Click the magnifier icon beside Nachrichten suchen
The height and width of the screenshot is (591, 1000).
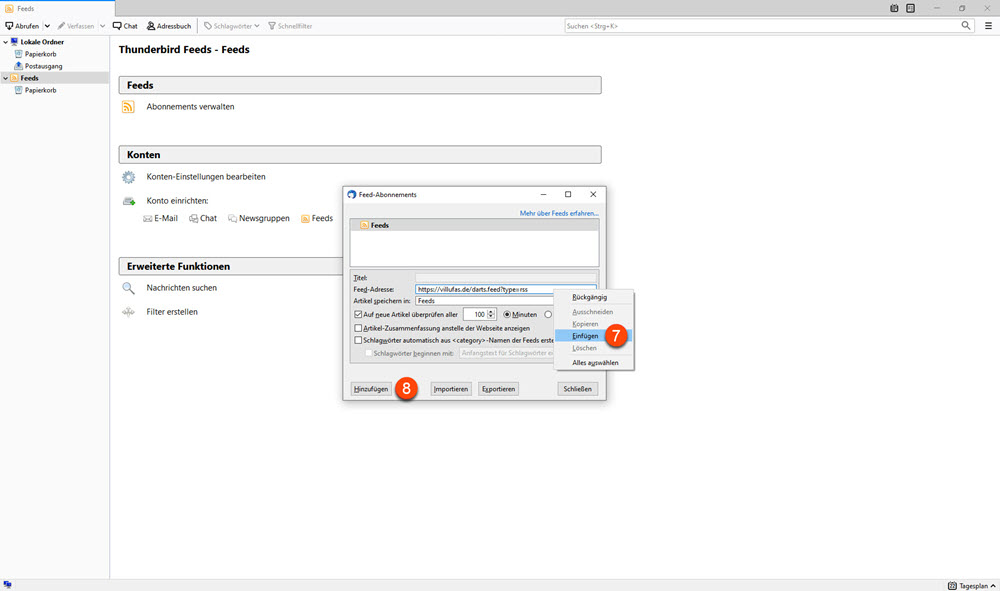pyautogui.click(x=128, y=288)
